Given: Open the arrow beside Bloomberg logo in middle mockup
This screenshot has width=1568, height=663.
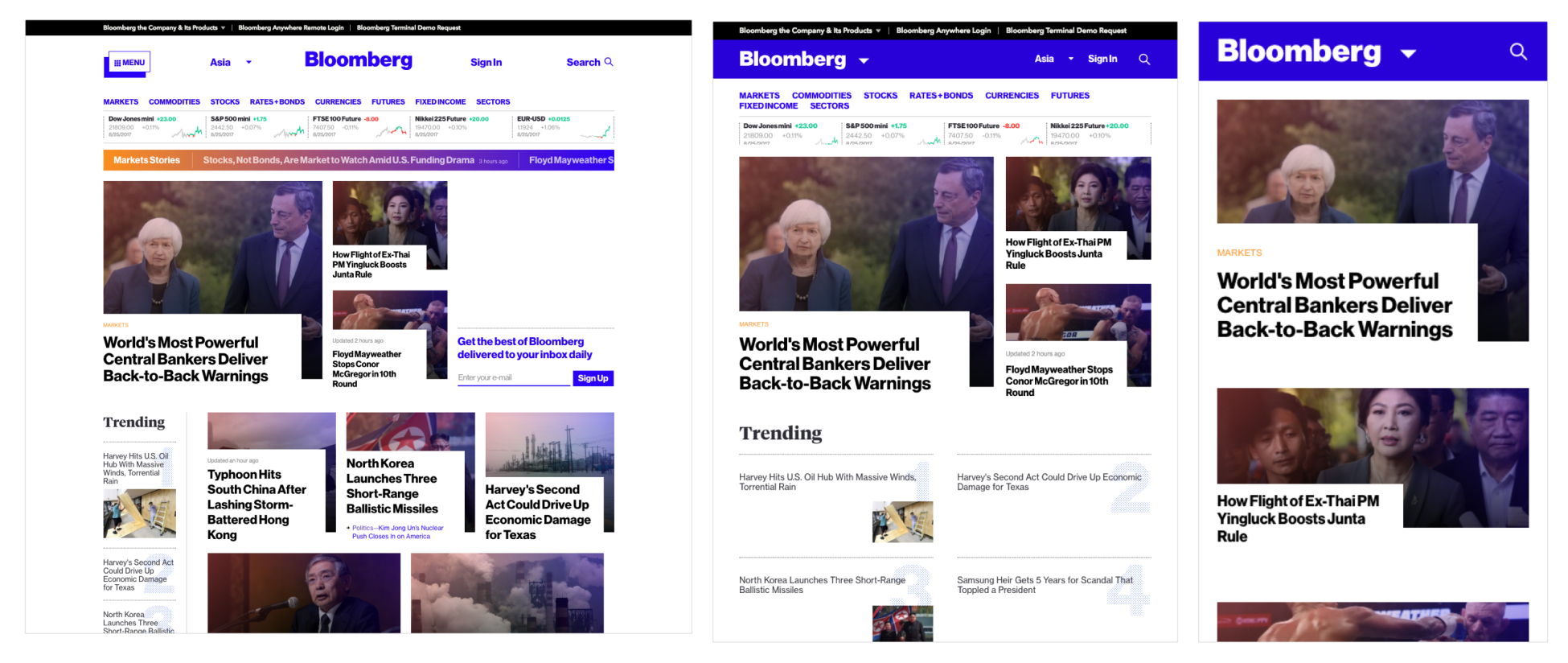Looking at the screenshot, I should click(864, 60).
